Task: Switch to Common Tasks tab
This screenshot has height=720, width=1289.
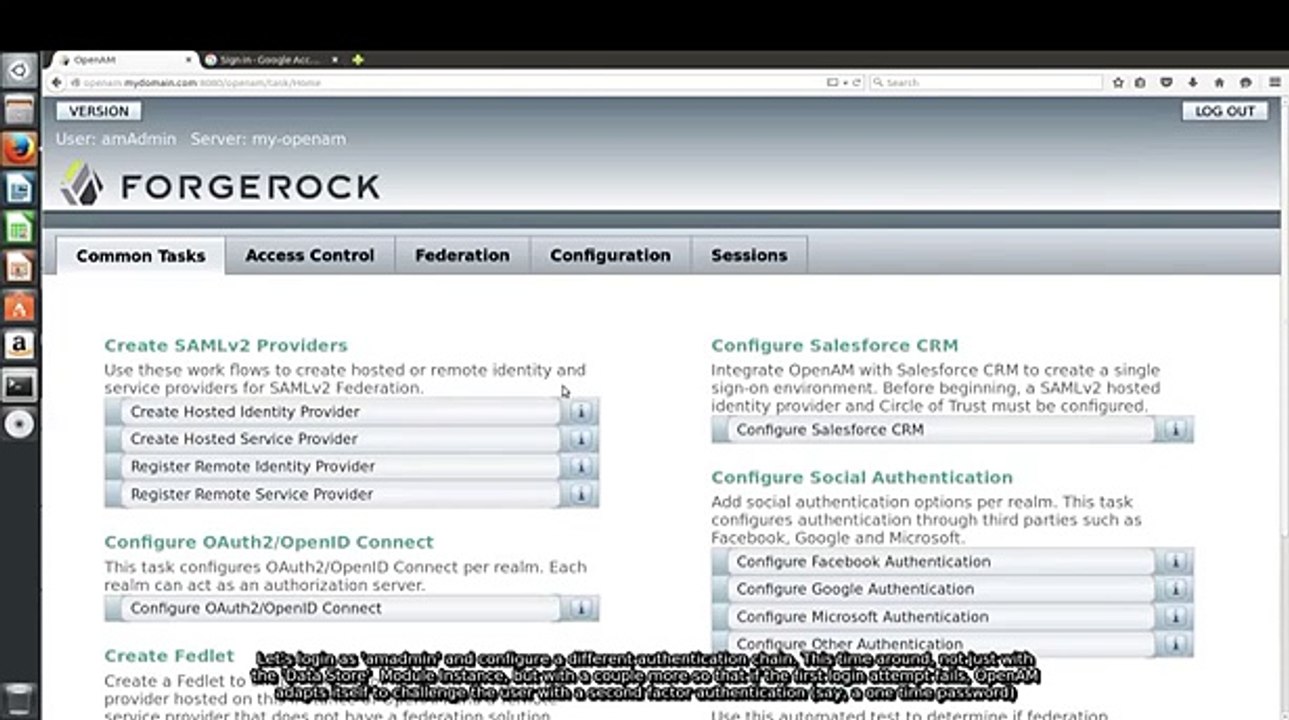Action: click(x=140, y=256)
